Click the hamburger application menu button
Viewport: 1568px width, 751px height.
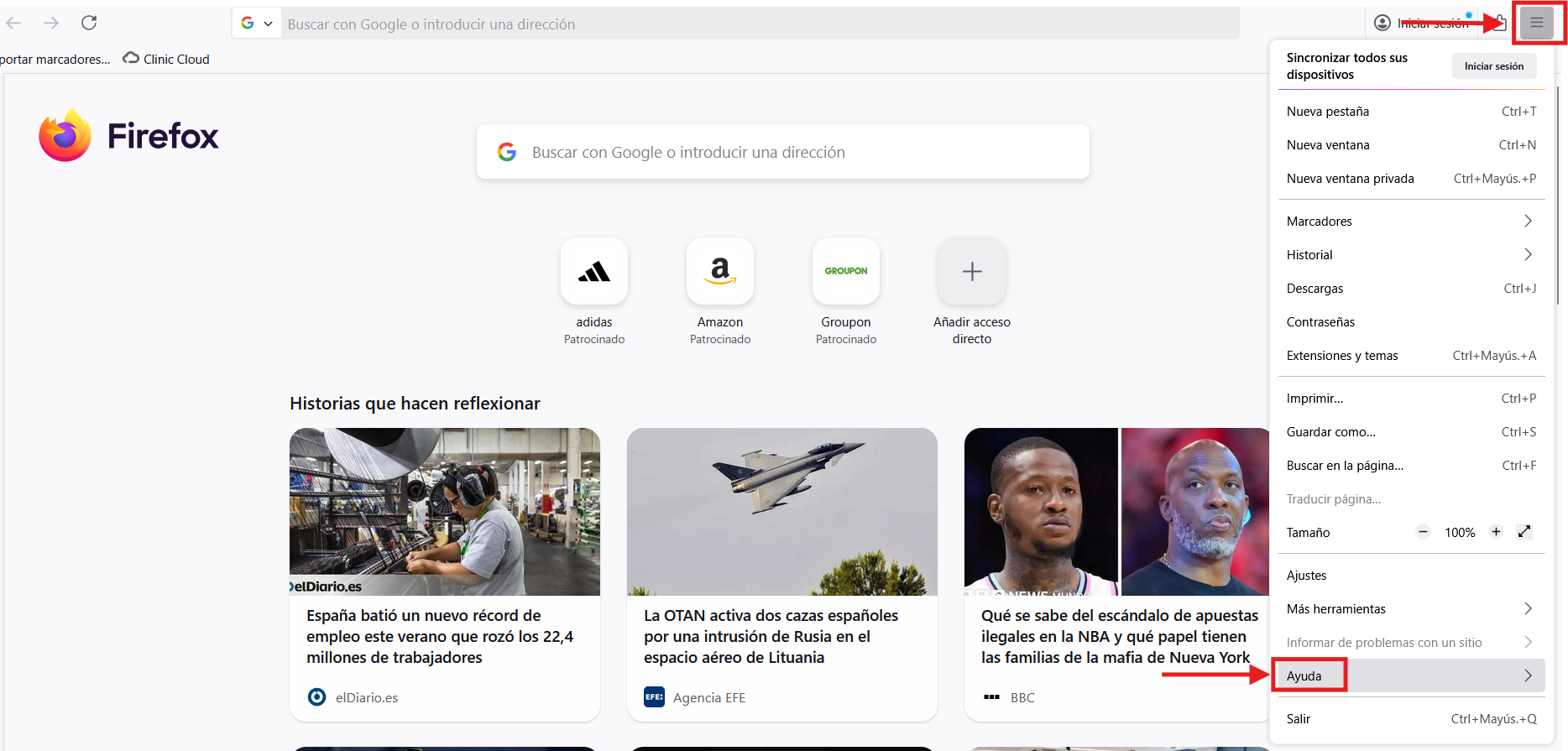coord(1536,23)
